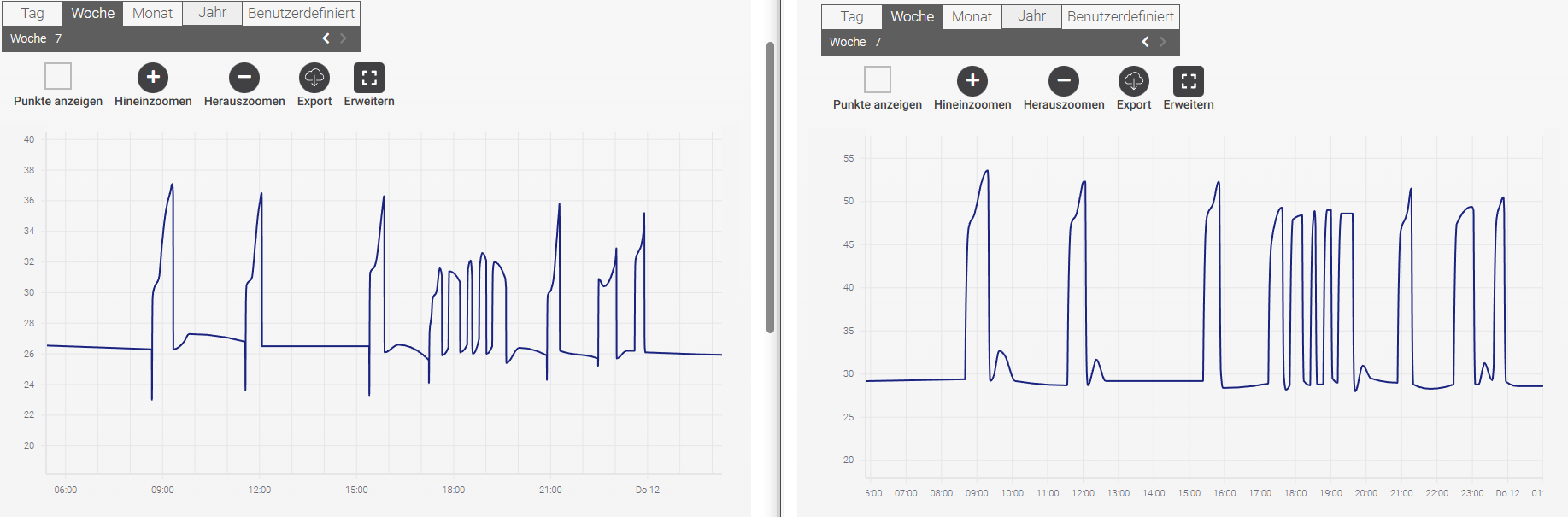1568x517 pixels.
Task: Select Benutzerdefiniert tab in left panel
Action: click(x=301, y=13)
